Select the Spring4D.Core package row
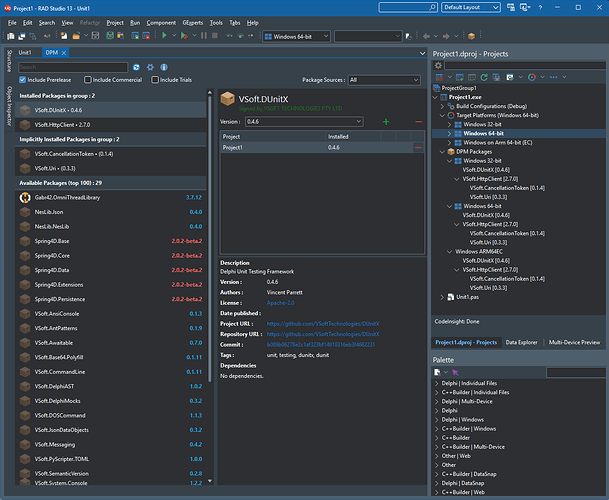The height and width of the screenshot is (500, 609). click(111, 256)
